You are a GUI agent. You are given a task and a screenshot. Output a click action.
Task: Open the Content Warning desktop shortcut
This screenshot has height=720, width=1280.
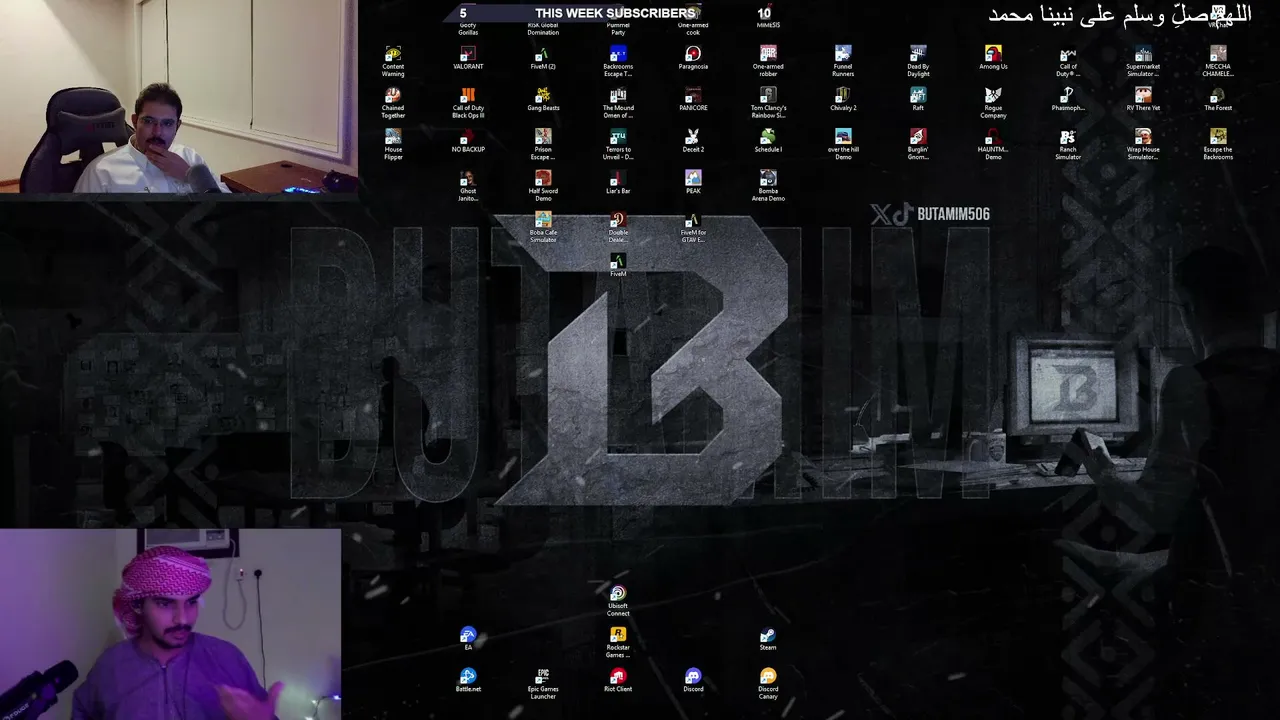pos(393,60)
